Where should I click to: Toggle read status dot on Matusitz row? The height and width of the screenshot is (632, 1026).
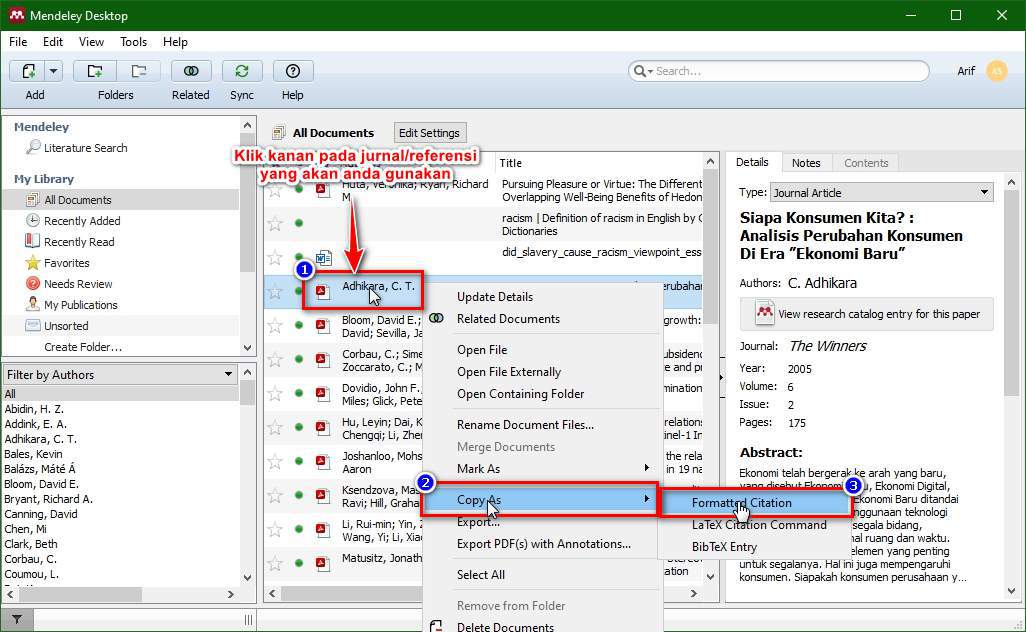299,563
